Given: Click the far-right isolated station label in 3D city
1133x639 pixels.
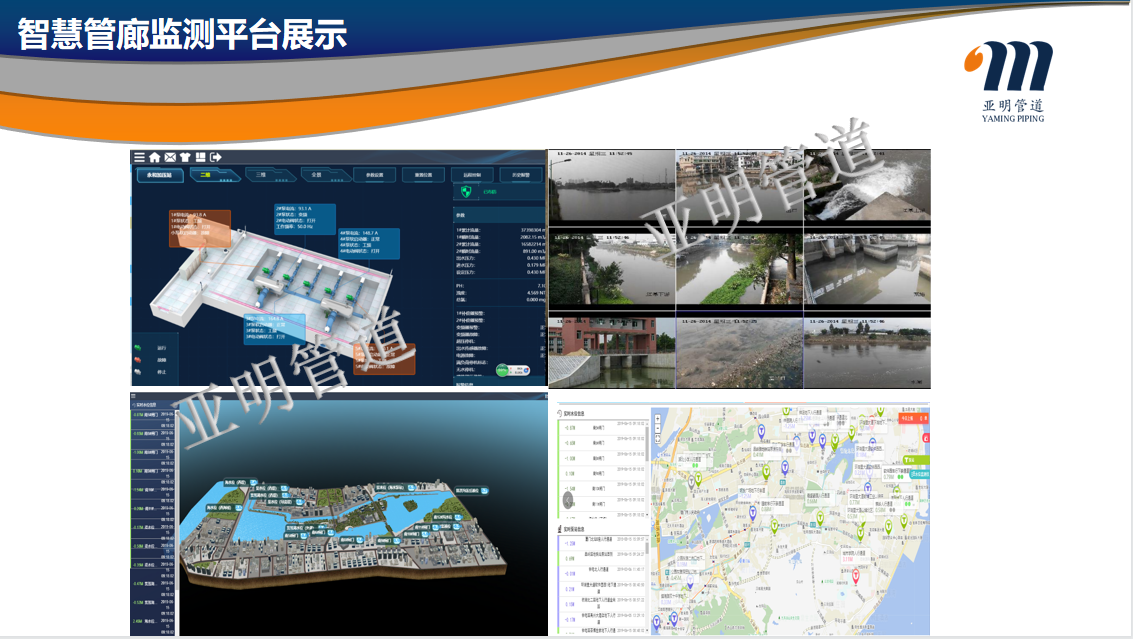Looking at the screenshot, I should (x=471, y=491).
